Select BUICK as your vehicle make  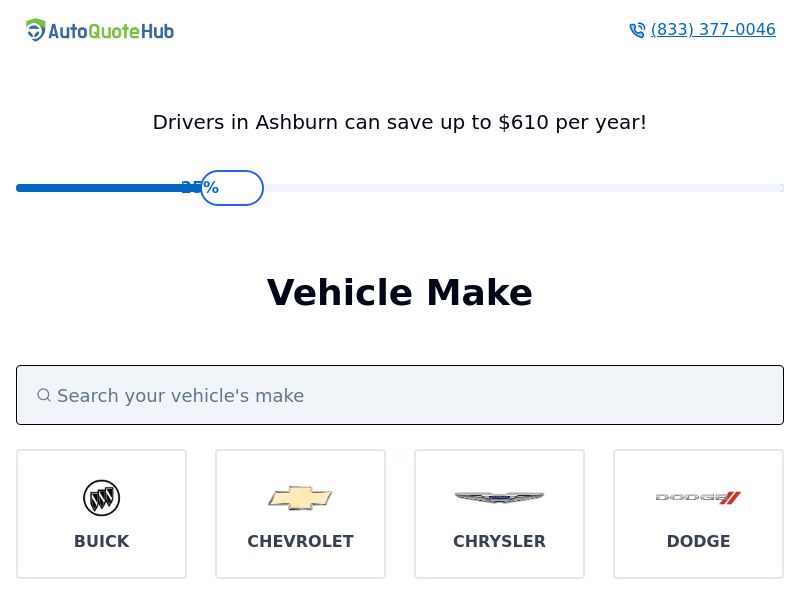(x=101, y=514)
